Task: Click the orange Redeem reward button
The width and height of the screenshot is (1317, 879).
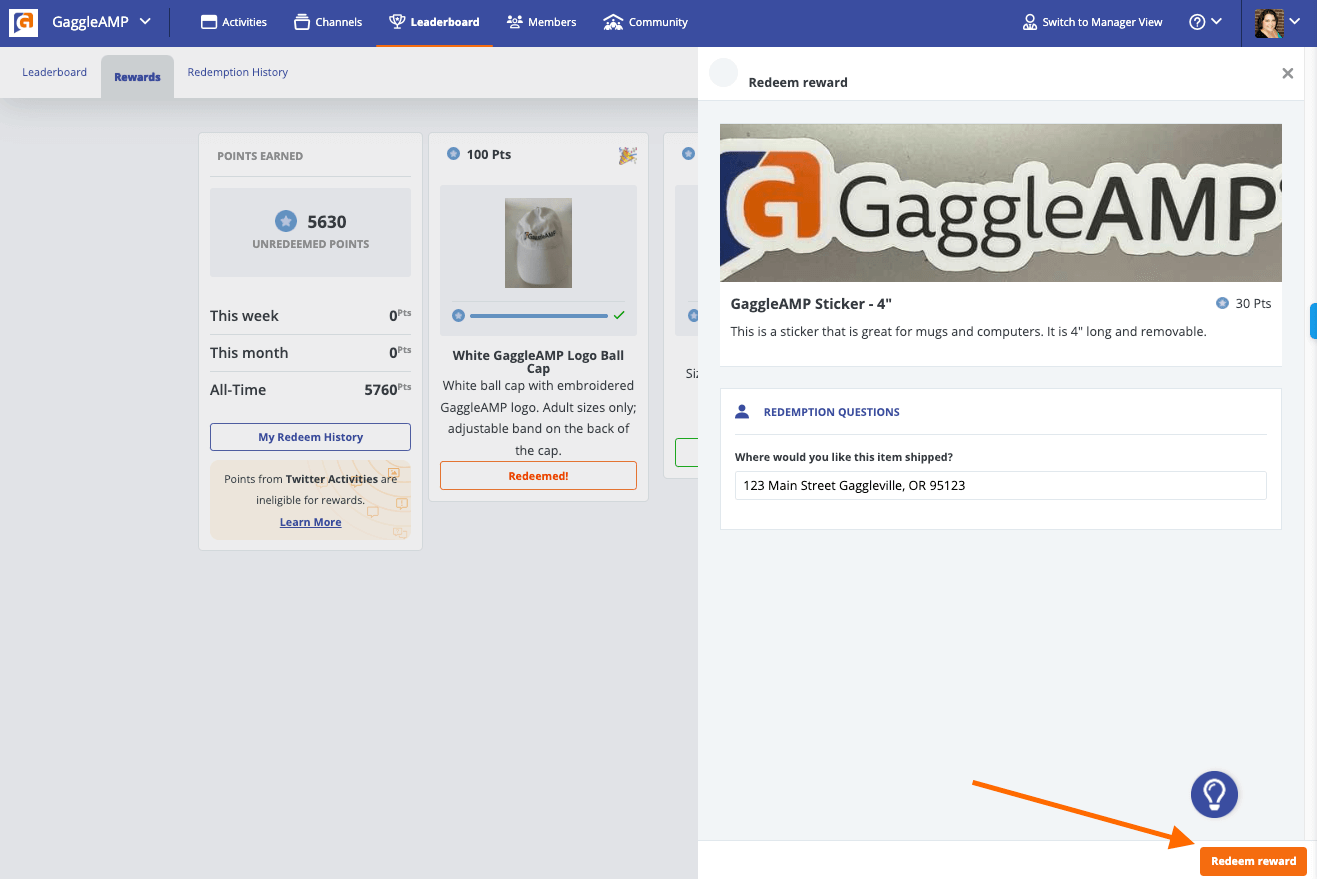Action: click(x=1253, y=861)
